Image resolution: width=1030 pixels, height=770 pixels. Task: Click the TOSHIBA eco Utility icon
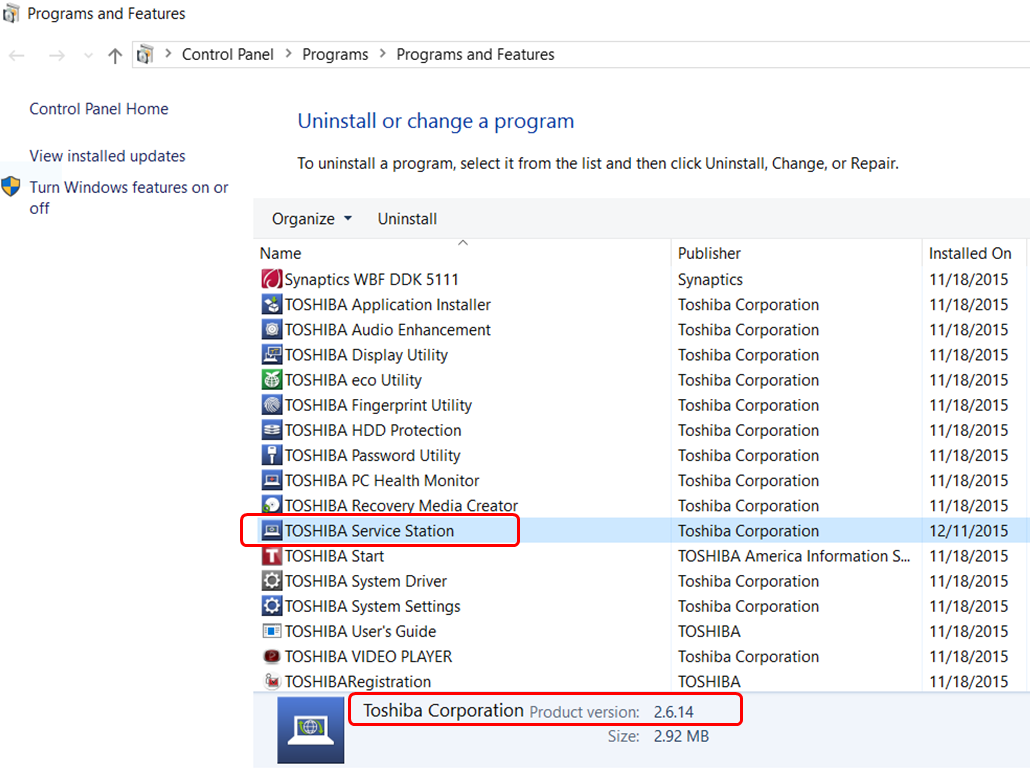(x=271, y=380)
